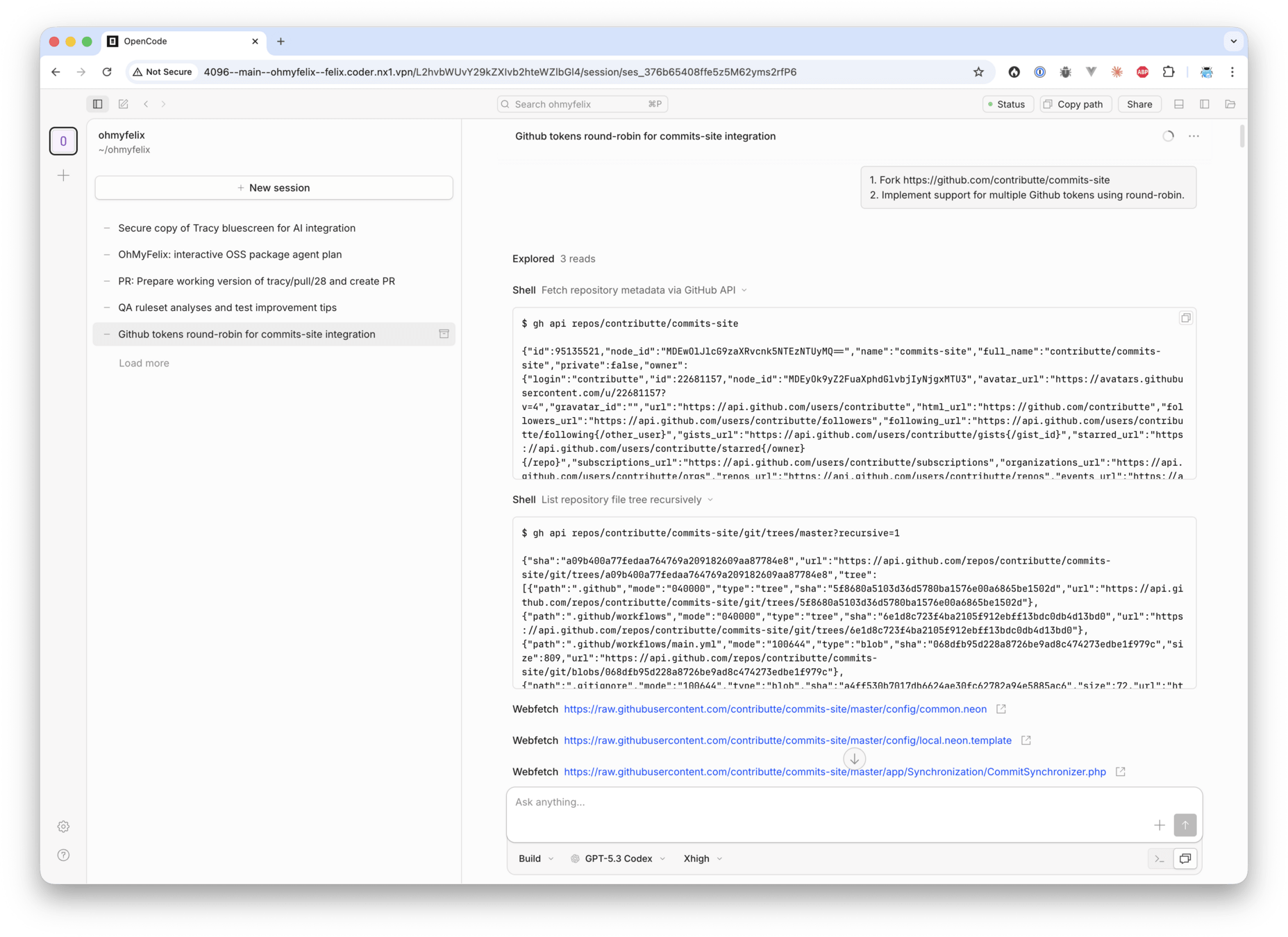The image size is (1288, 937).
Task: Open the Adblock Plus extension icon
Action: (x=1143, y=72)
